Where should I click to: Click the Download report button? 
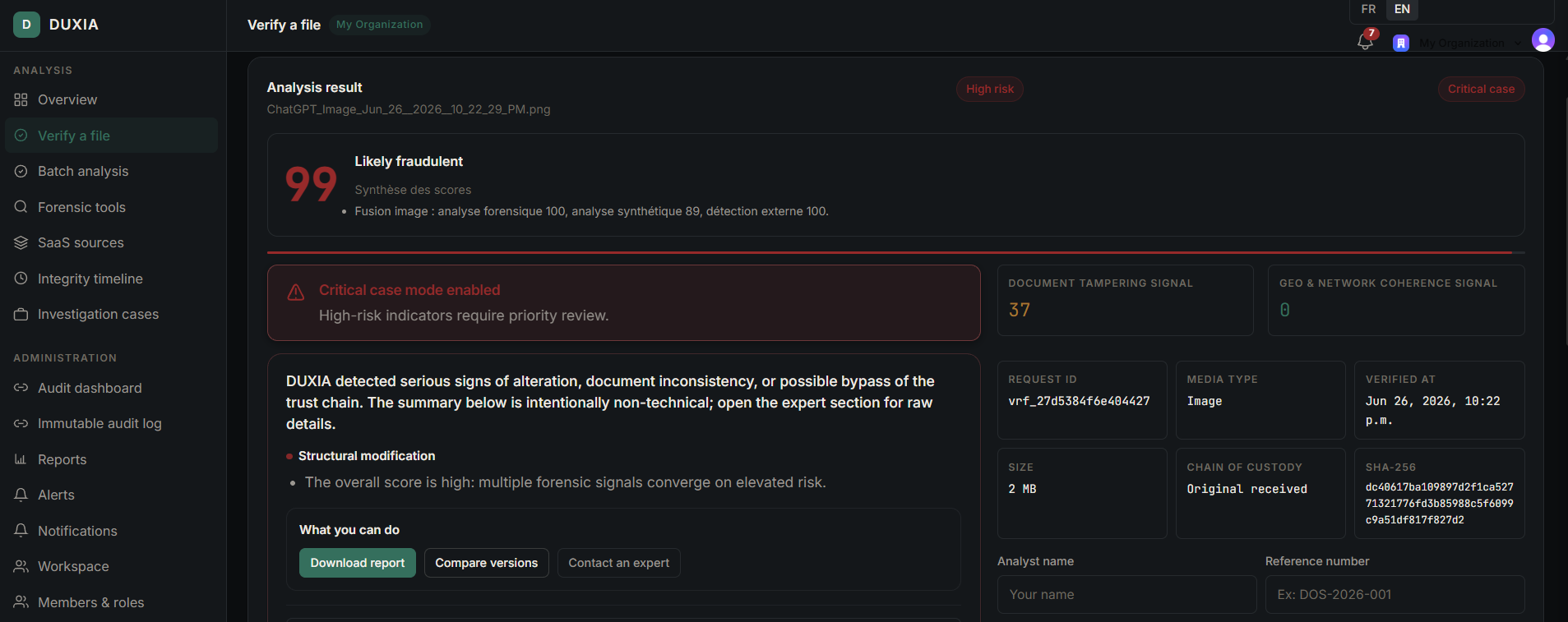pos(358,563)
